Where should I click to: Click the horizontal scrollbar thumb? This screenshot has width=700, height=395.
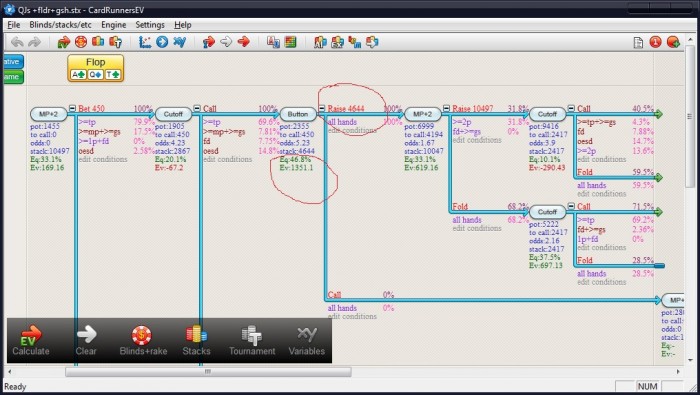208,371
